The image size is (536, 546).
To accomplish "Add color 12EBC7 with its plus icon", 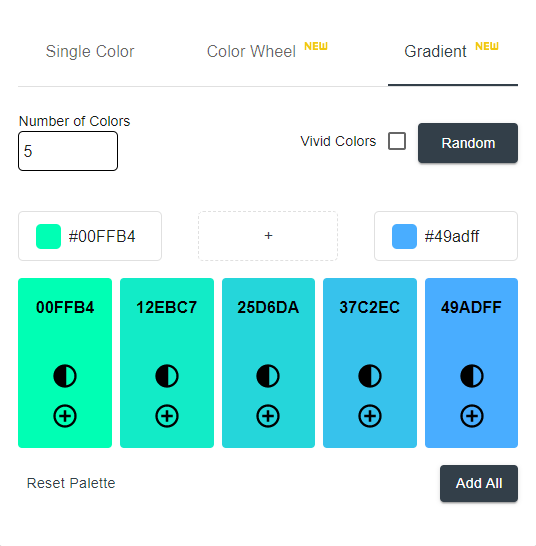I will click(x=167, y=416).
